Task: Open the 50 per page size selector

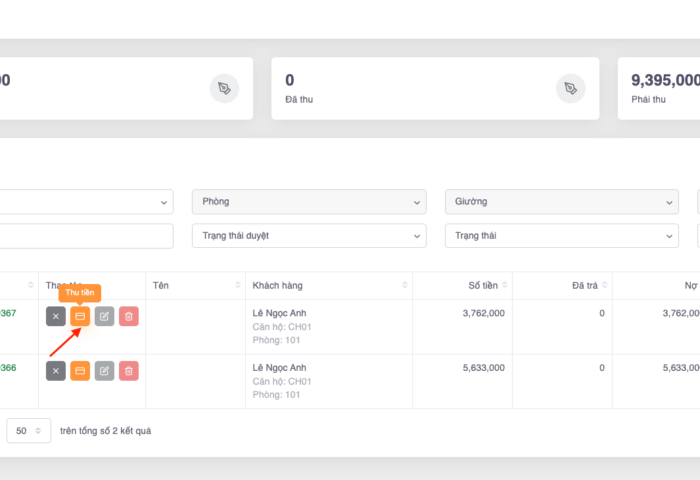Action: [x=28, y=431]
